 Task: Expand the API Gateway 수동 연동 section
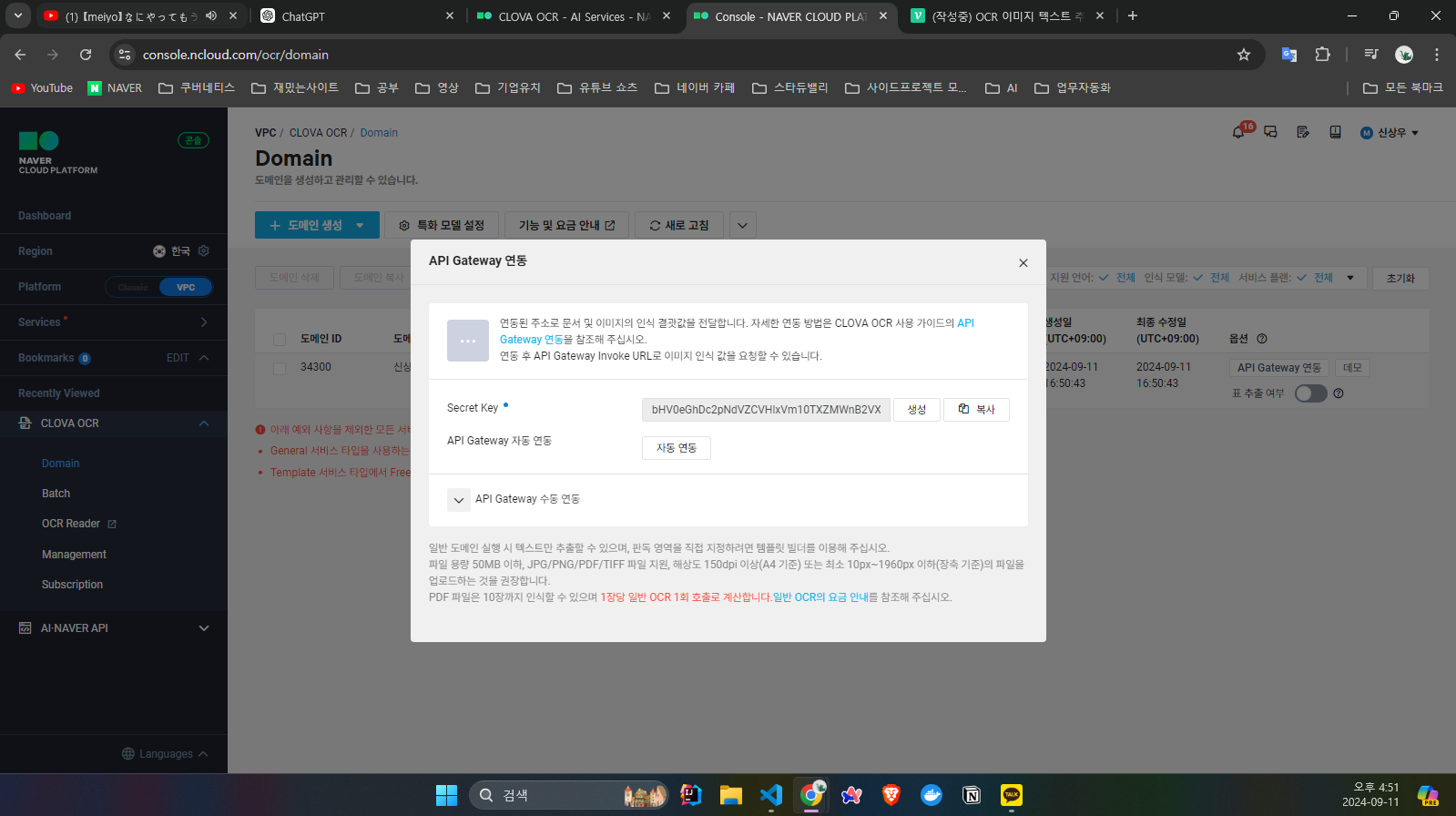click(459, 500)
